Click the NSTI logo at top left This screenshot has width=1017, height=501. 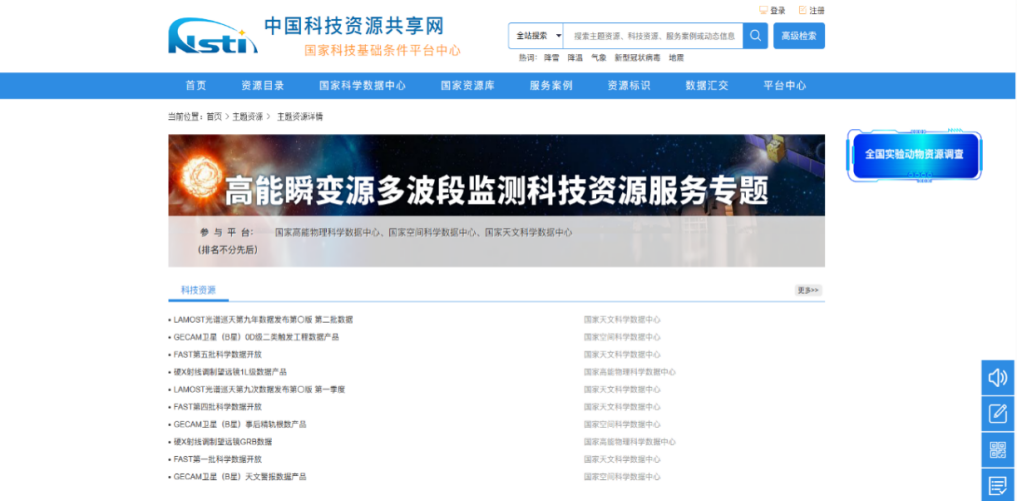click(206, 36)
